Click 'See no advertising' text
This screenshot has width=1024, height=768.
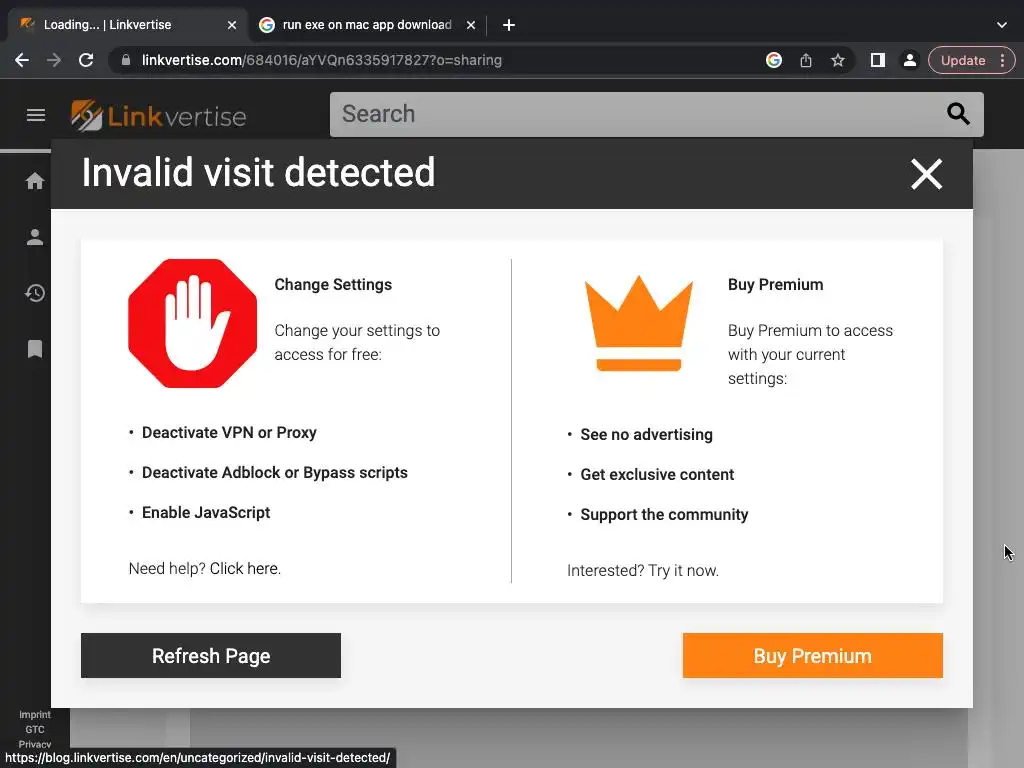[647, 435]
